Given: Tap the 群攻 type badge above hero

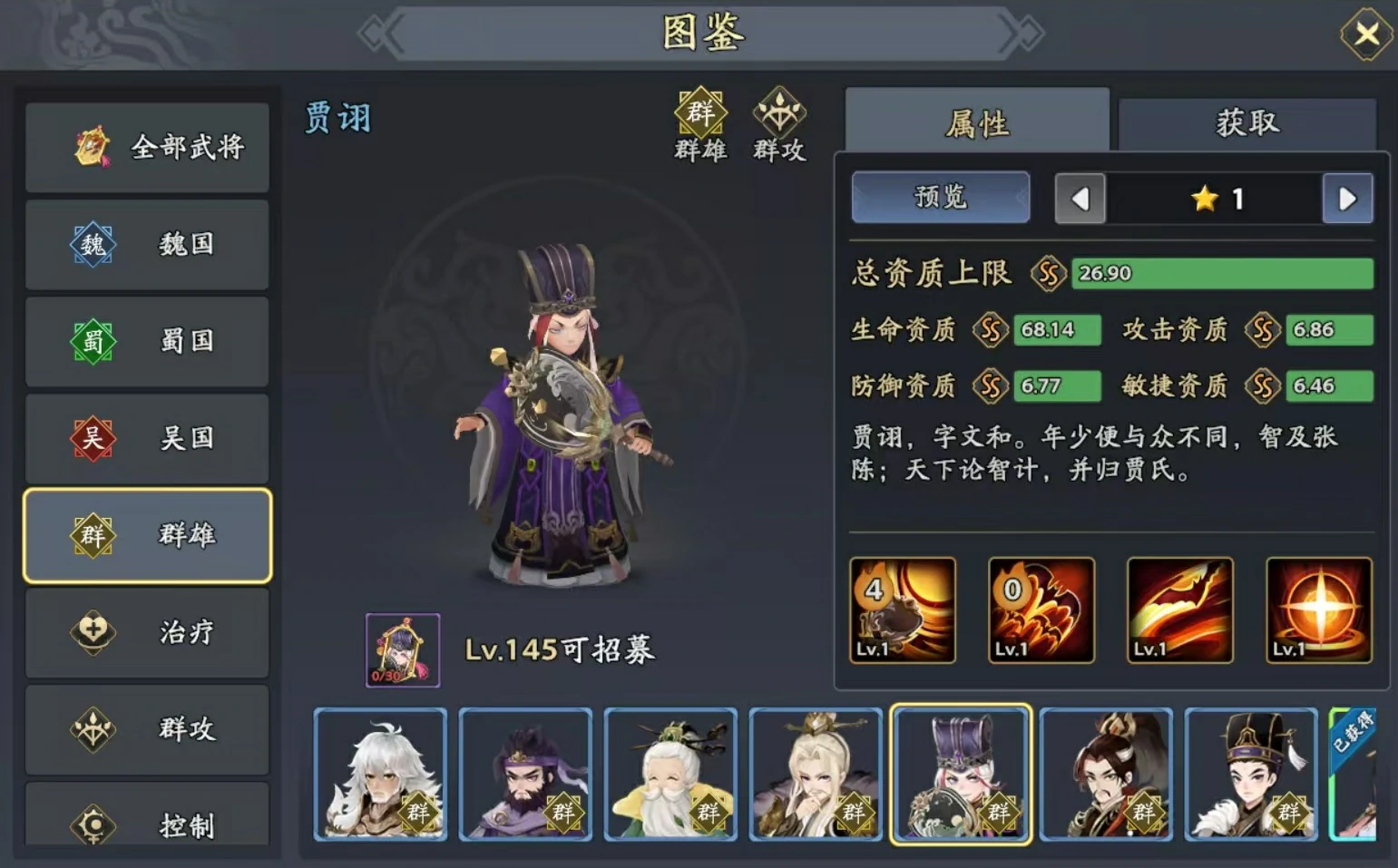Looking at the screenshot, I should [x=779, y=124].
